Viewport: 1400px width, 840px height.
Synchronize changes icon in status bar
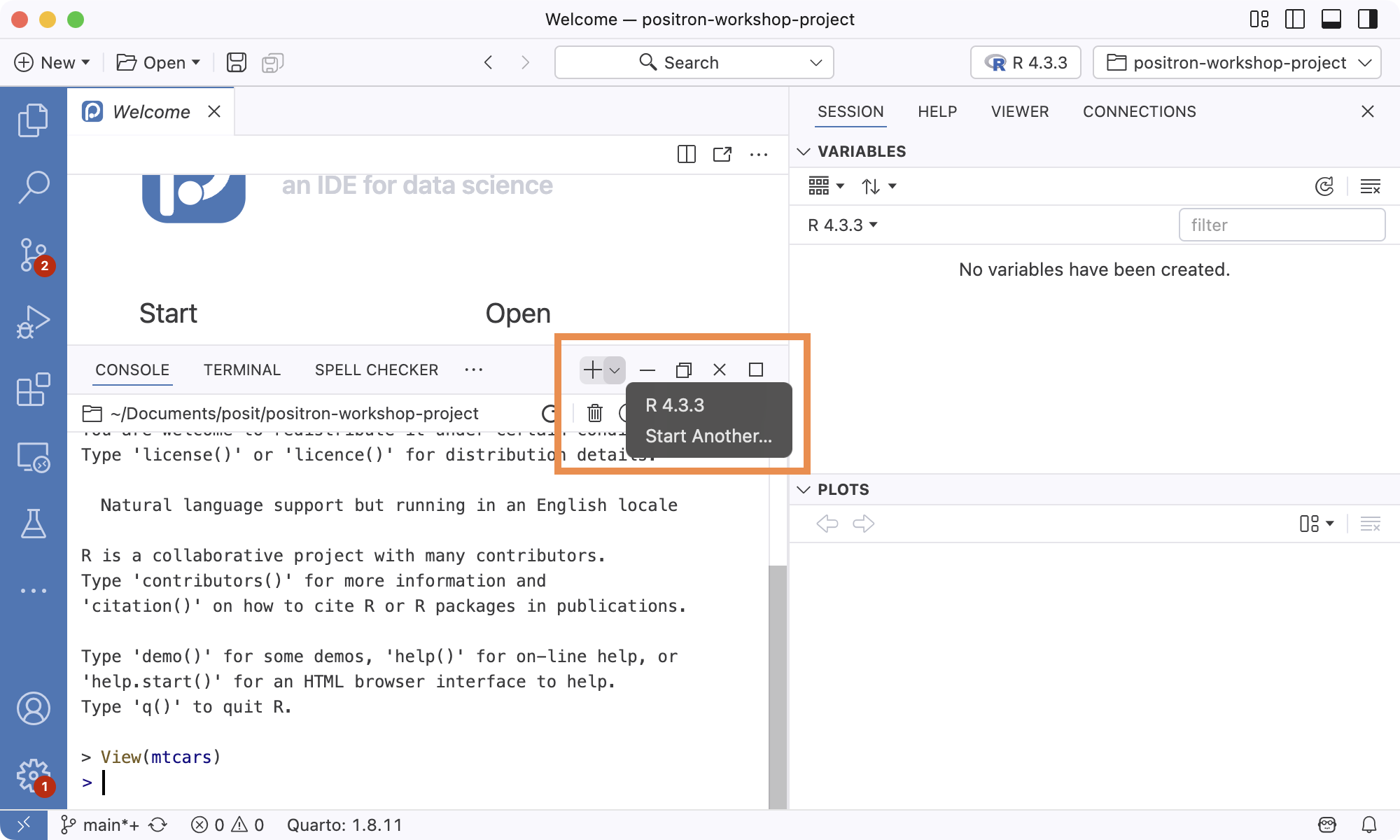point(158,825)
